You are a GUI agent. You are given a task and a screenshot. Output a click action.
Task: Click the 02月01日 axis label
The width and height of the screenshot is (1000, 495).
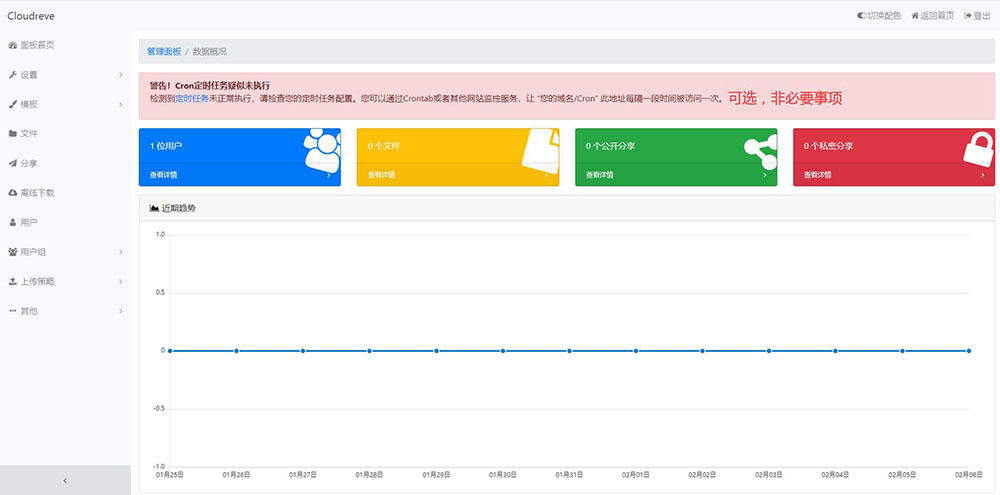coord(636,475)
